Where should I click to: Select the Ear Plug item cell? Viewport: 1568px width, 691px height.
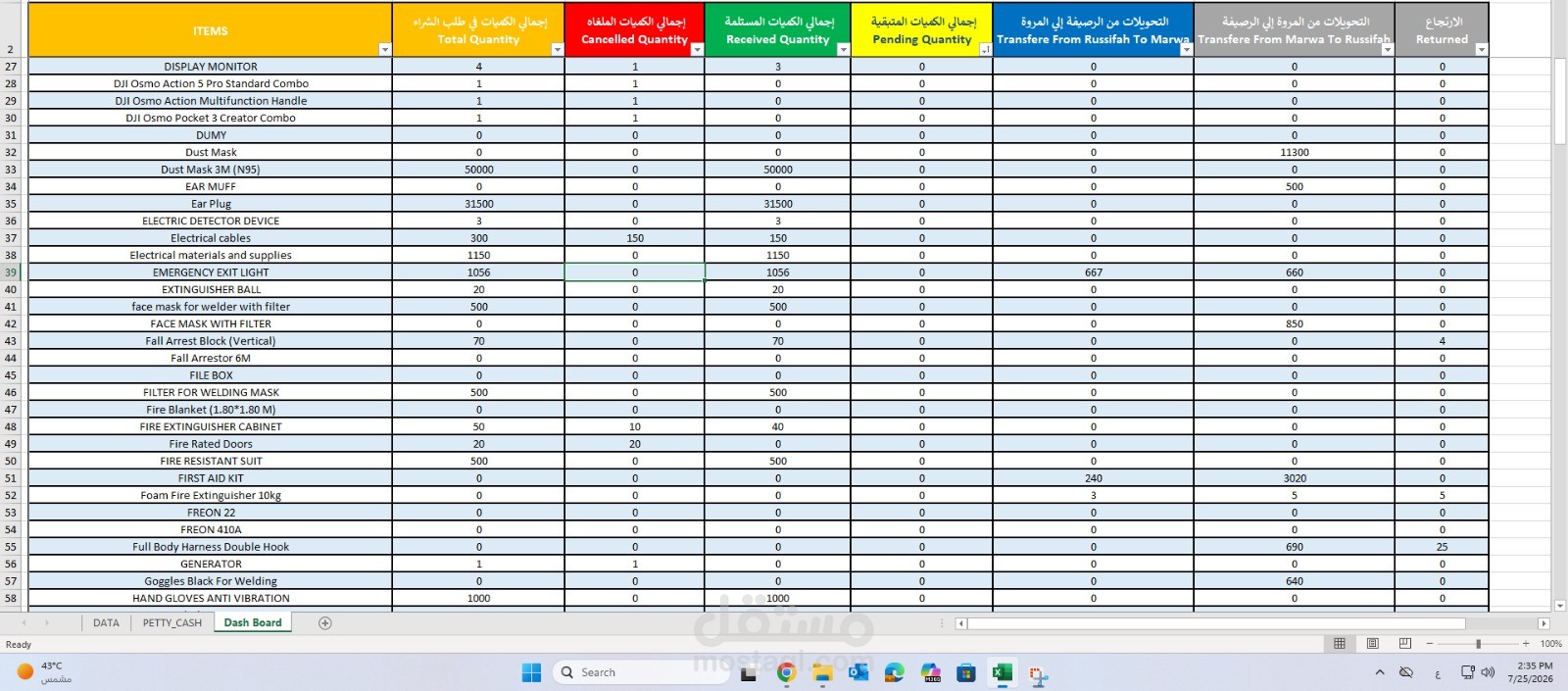211,204
